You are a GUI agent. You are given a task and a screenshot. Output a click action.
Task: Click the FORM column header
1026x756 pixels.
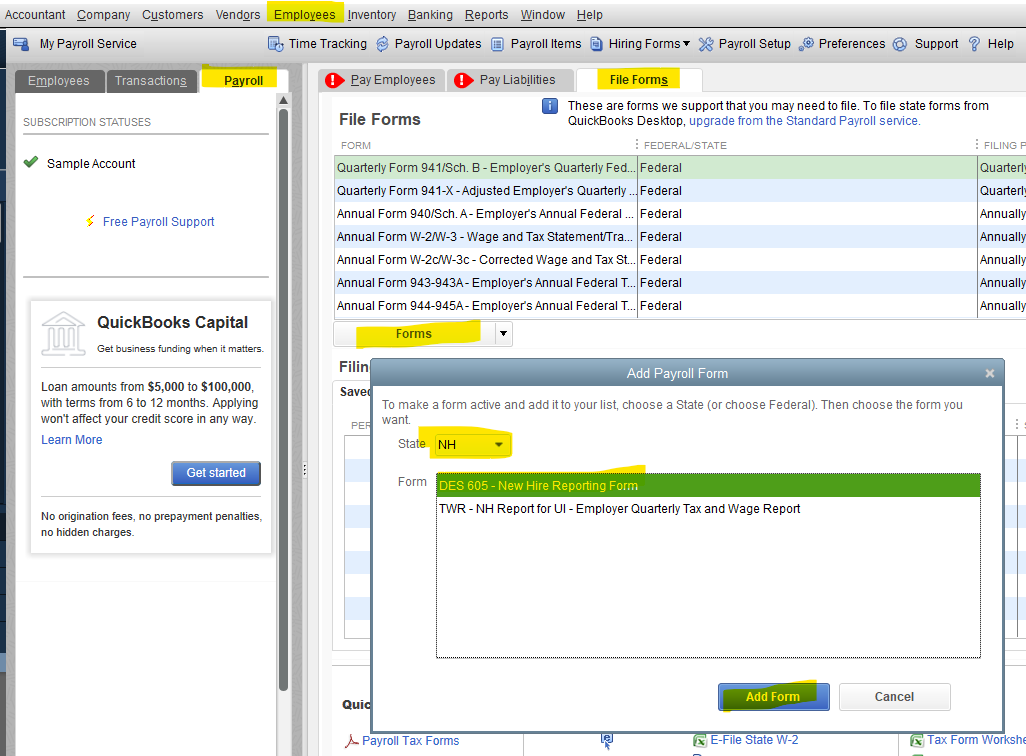[x=356, y=145]
